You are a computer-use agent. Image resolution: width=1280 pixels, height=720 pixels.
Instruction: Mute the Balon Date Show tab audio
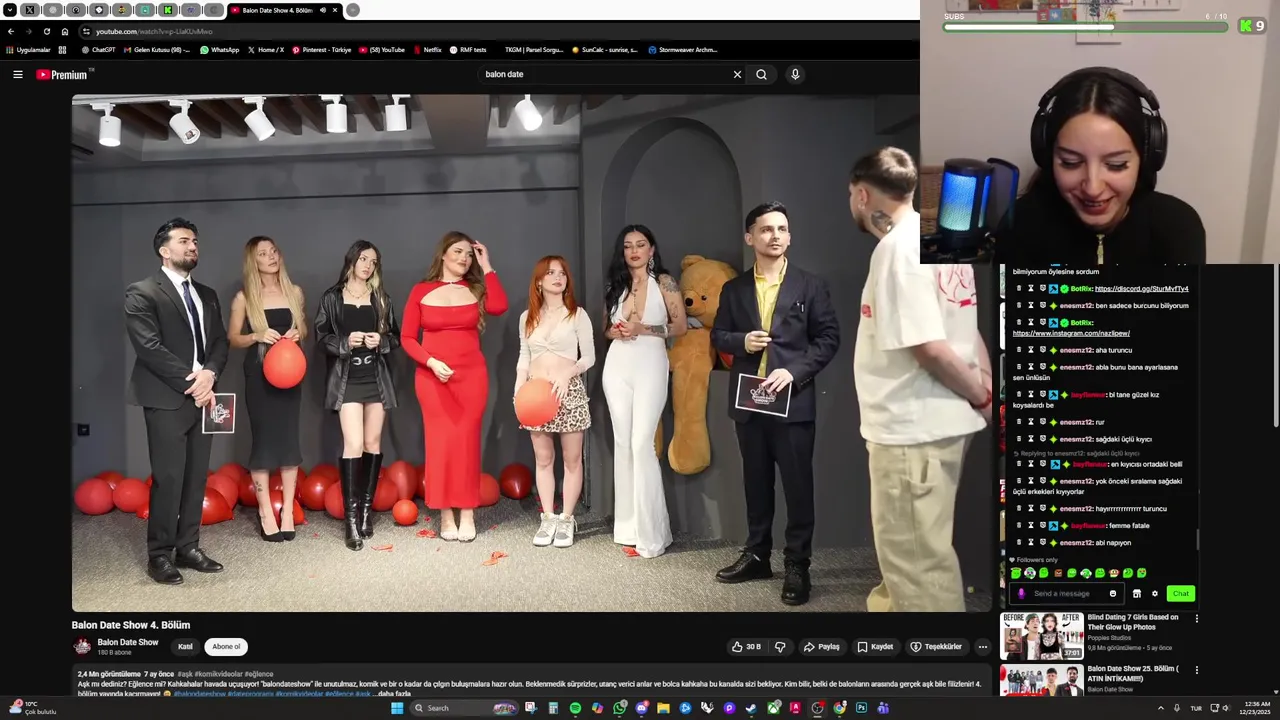pyautogui.click(x=323, y=10)
